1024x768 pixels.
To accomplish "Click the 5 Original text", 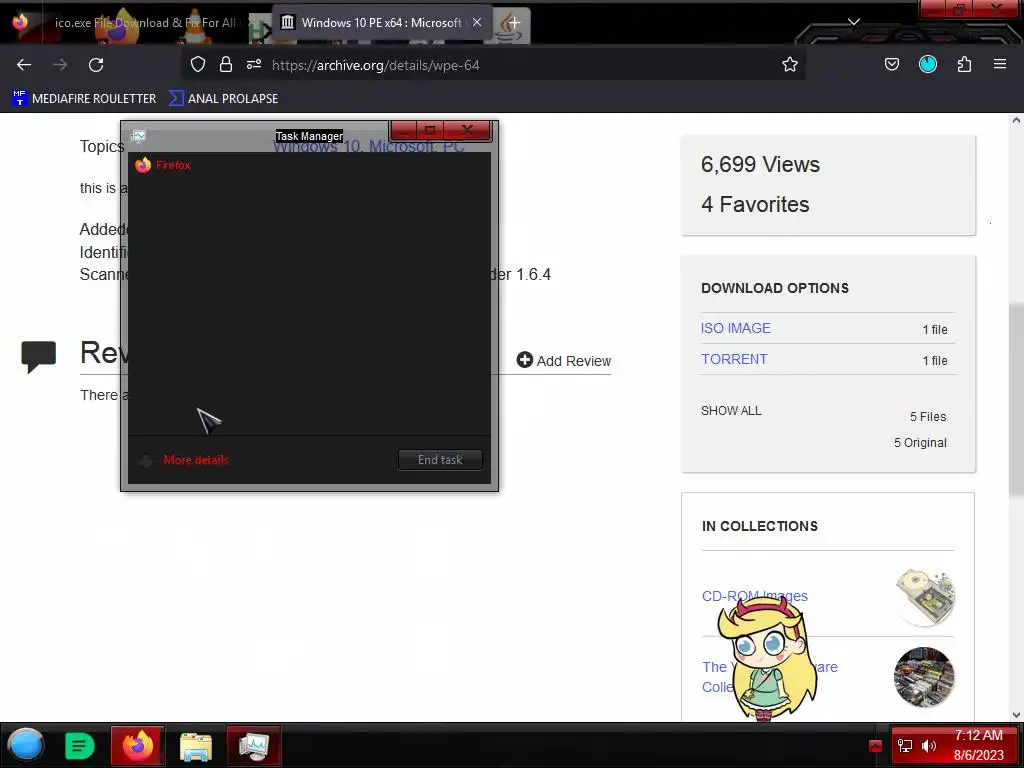I will pos(920,443).
